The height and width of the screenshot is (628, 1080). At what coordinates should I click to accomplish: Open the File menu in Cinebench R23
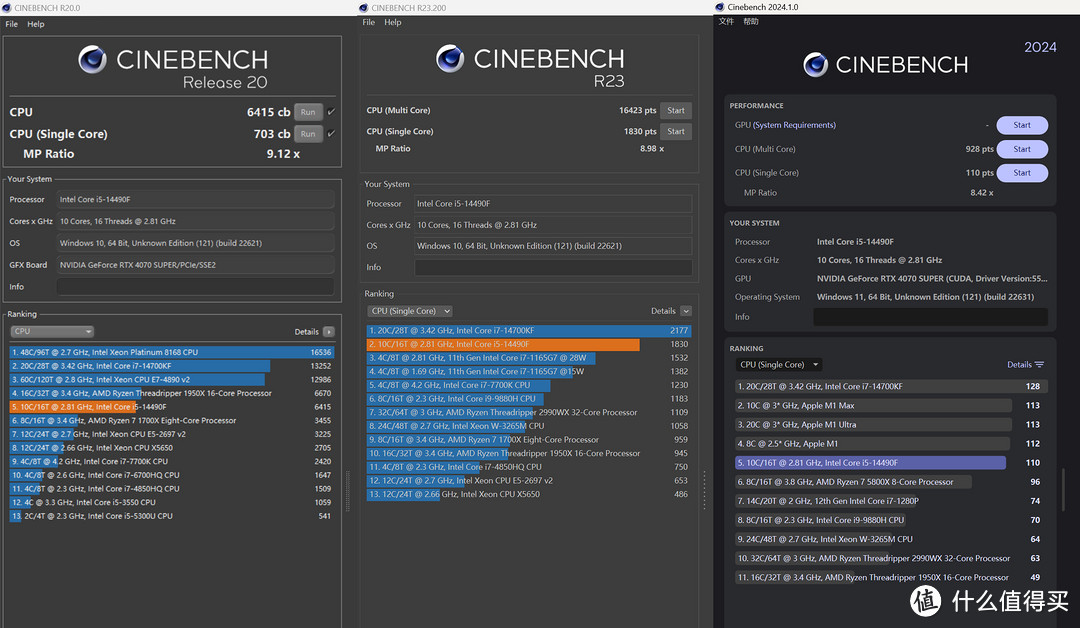pos(368,22)
